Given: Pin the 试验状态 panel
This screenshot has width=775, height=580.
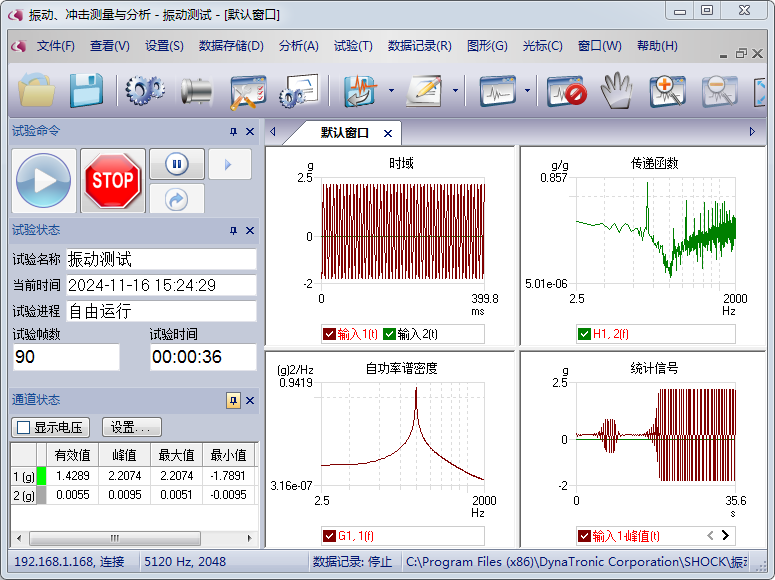Looking at the screenshot, I should tap(233, 230).
